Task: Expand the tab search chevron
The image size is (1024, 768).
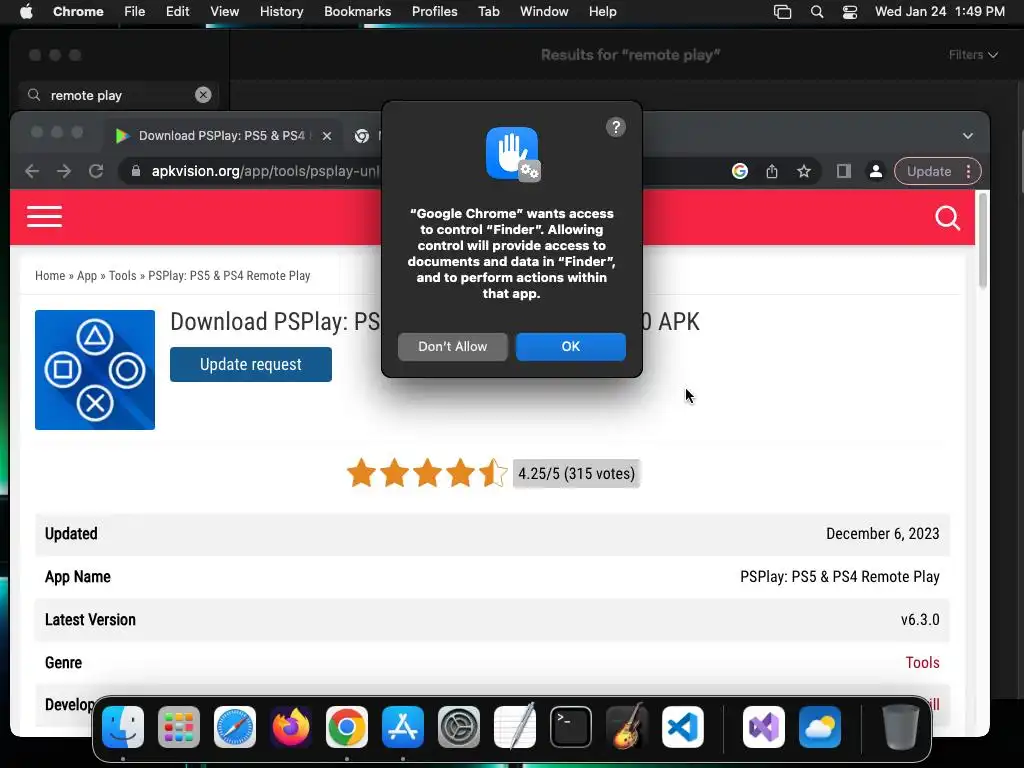Action: (x=968, y=136)
